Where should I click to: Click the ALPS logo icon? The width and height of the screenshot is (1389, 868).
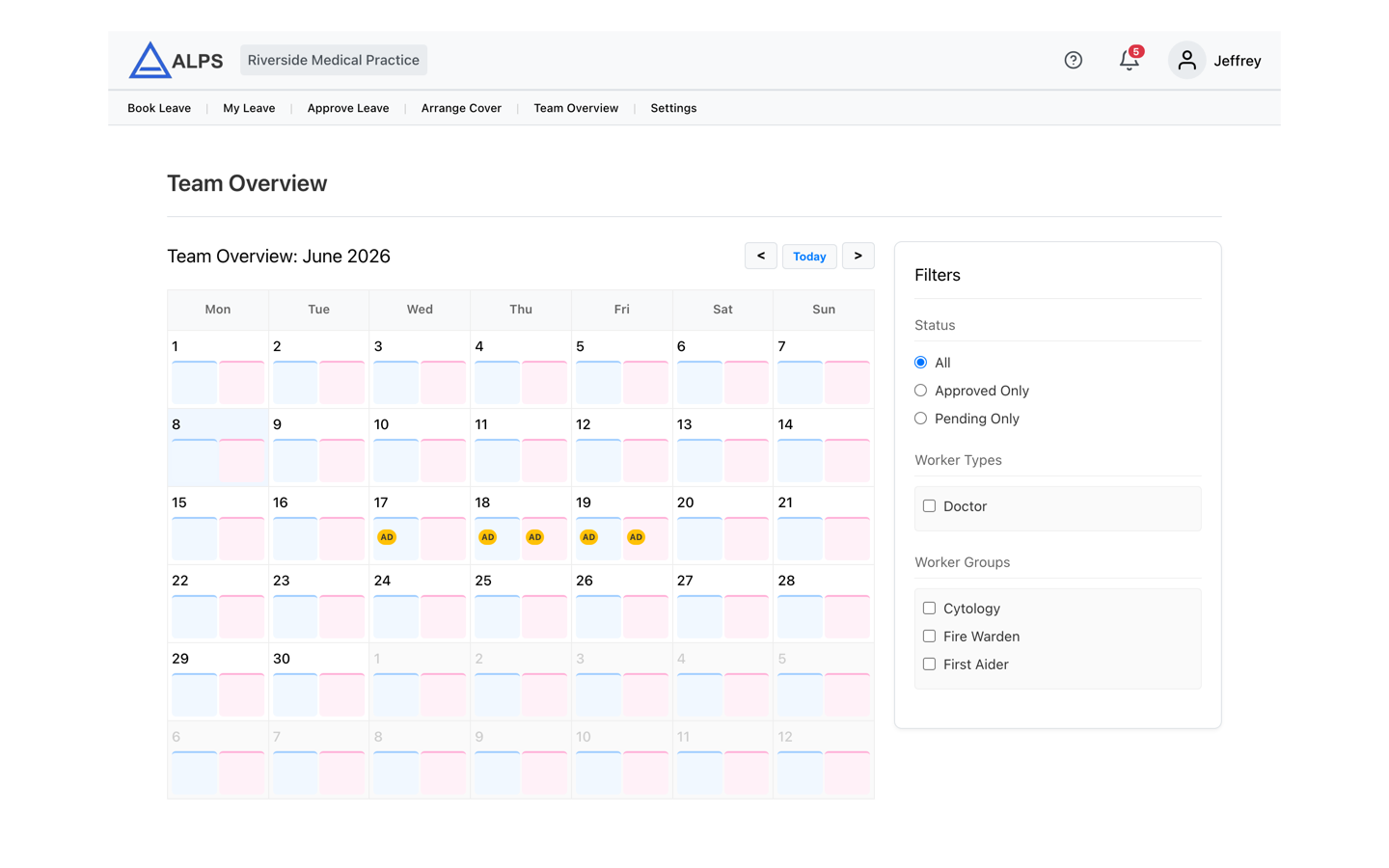pyautogui.click(x=150, y=60)
